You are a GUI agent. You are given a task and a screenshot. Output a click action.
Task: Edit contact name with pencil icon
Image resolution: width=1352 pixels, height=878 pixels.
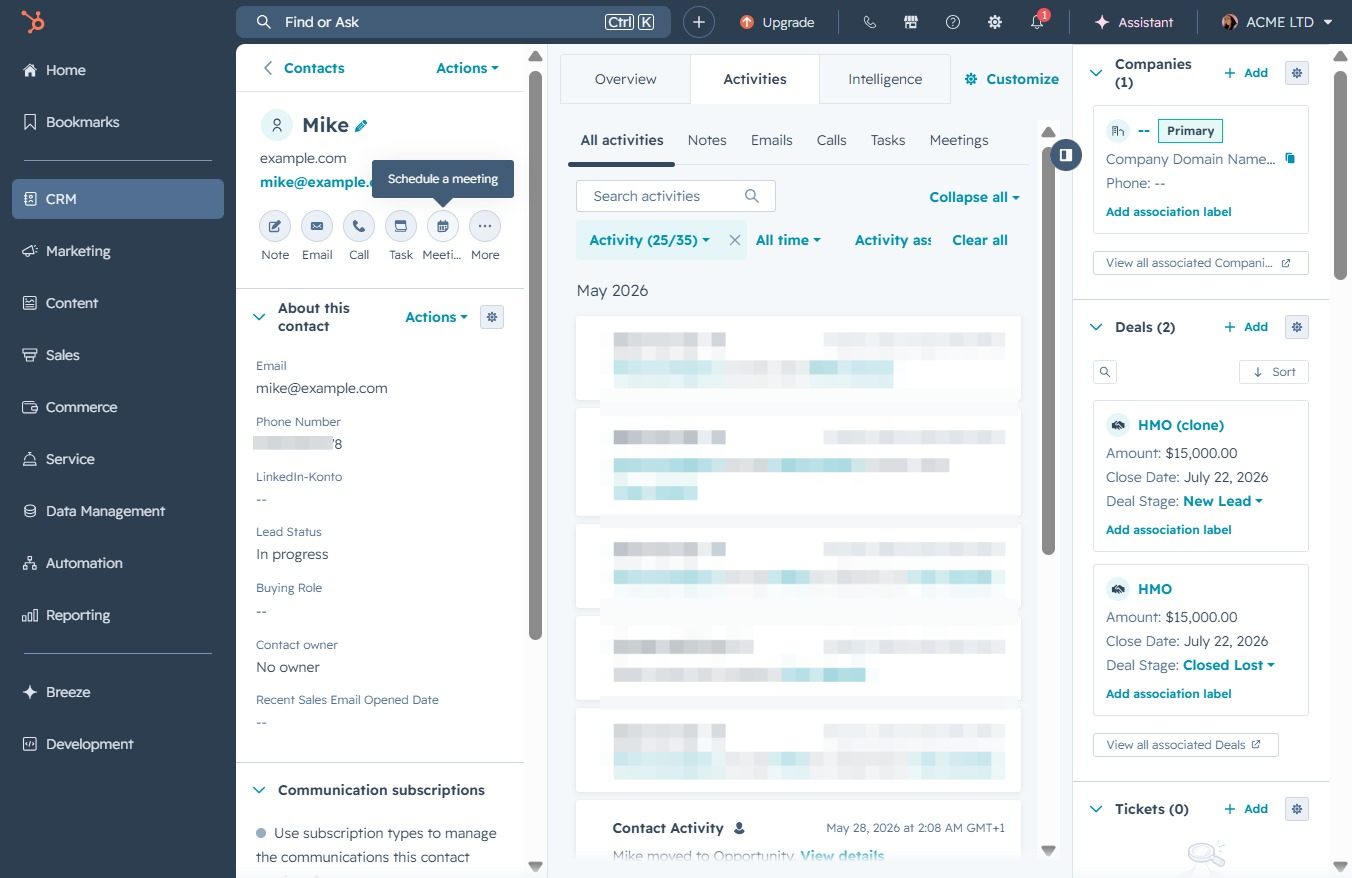(362, 126)
